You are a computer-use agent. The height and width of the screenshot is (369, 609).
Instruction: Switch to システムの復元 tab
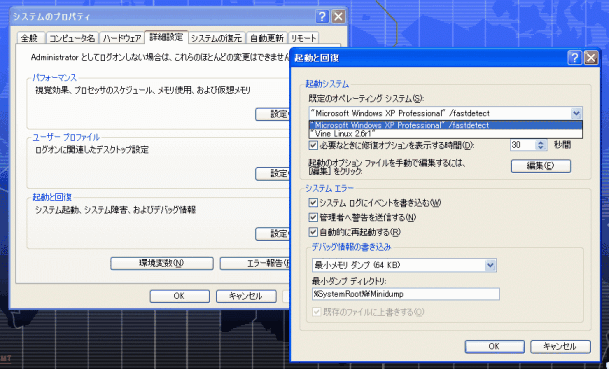216,38
